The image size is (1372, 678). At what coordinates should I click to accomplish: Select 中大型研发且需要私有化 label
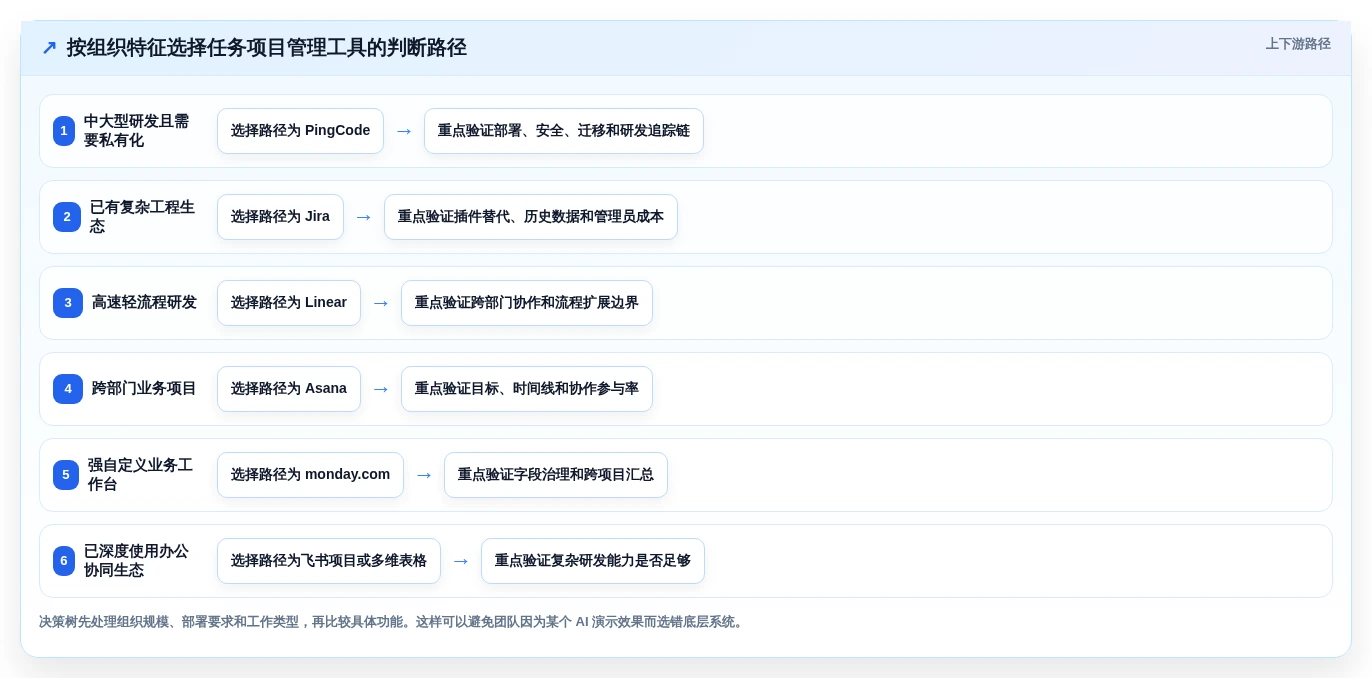[x=137, y=131]
